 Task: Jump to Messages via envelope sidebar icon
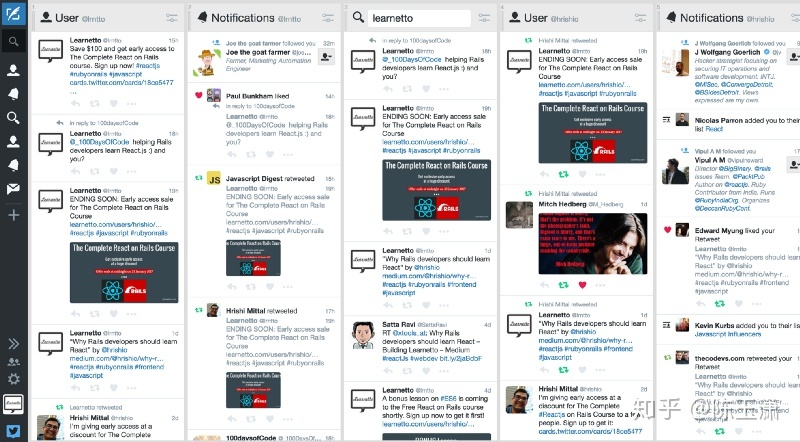coord(13,189)
